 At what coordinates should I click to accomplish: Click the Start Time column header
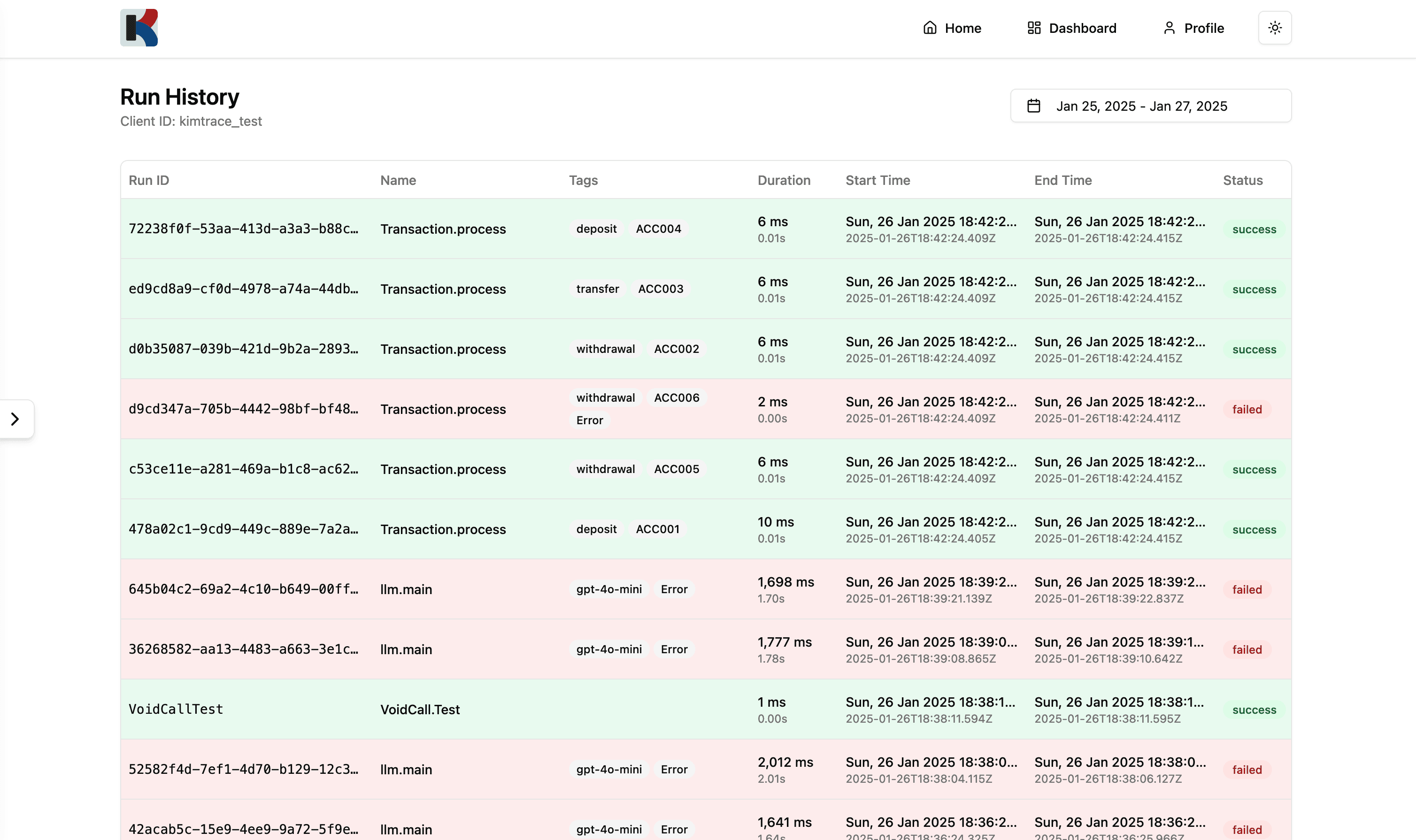(877, 180)
